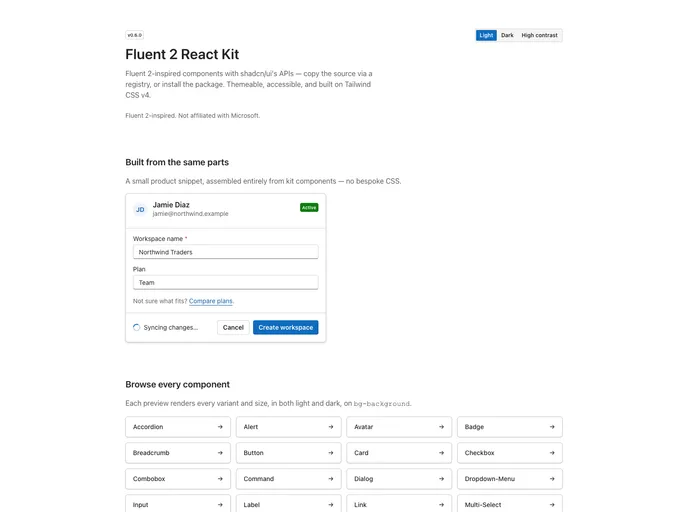The width and height of the screenshot is (688, 512).
Task: Open the Avatar component card
Action: (399, 427)
